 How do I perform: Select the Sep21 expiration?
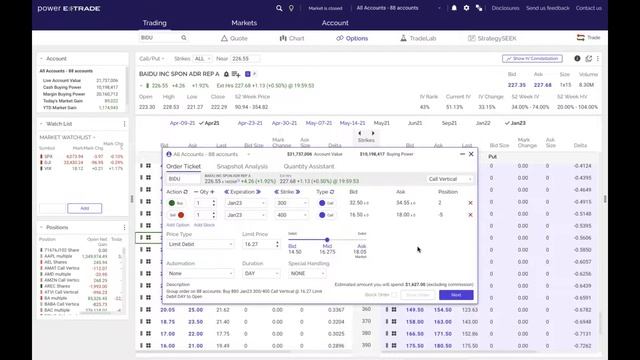[x=449, y=123]
